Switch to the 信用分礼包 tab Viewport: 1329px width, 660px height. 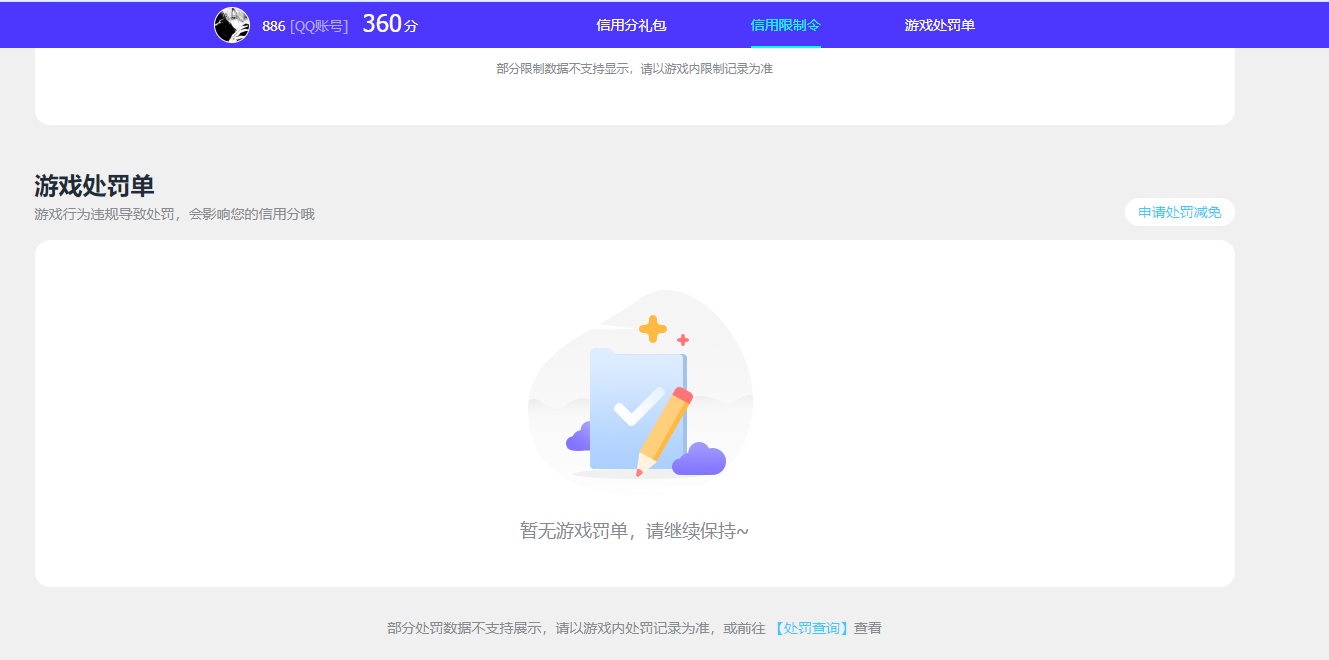(x=630, y=24)
